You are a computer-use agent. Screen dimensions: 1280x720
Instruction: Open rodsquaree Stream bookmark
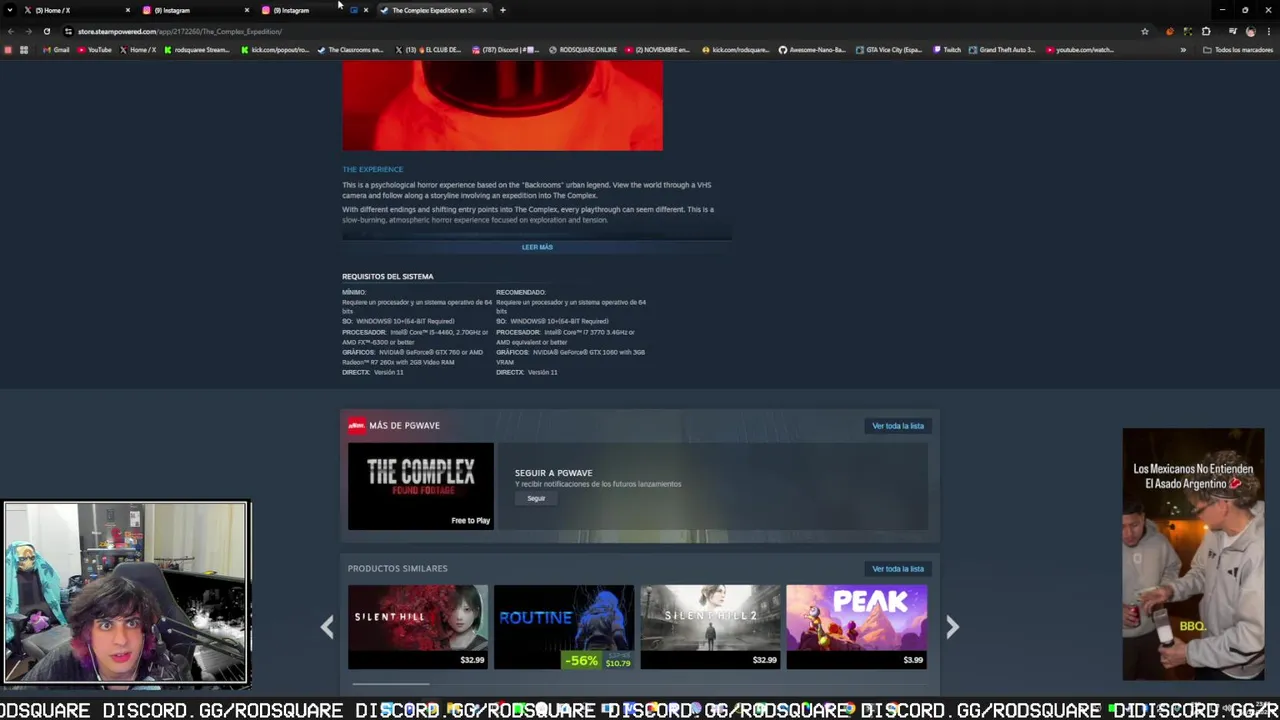[x=197, y=50]
